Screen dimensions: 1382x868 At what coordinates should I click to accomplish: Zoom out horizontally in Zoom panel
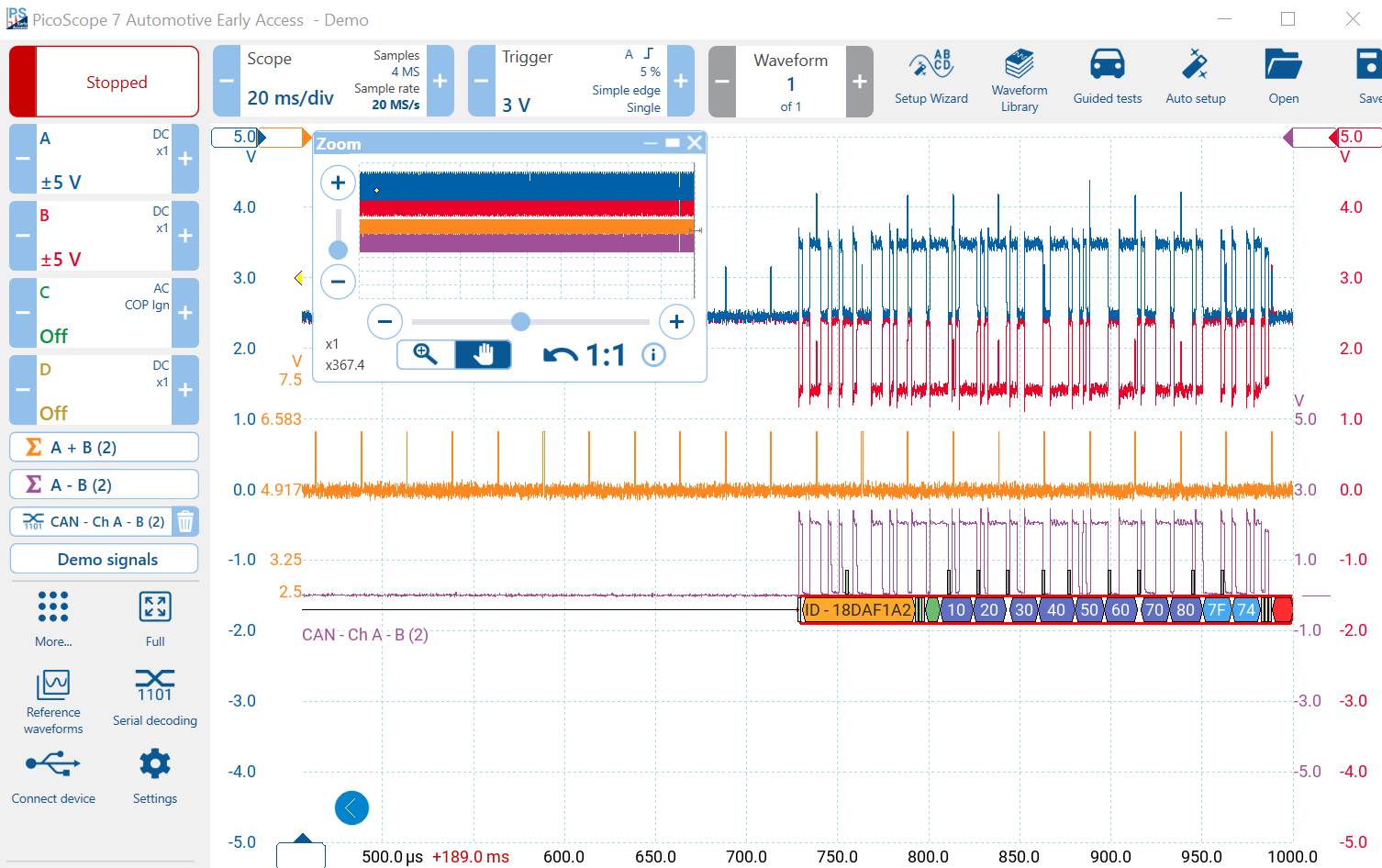click(x=385, y=321)
